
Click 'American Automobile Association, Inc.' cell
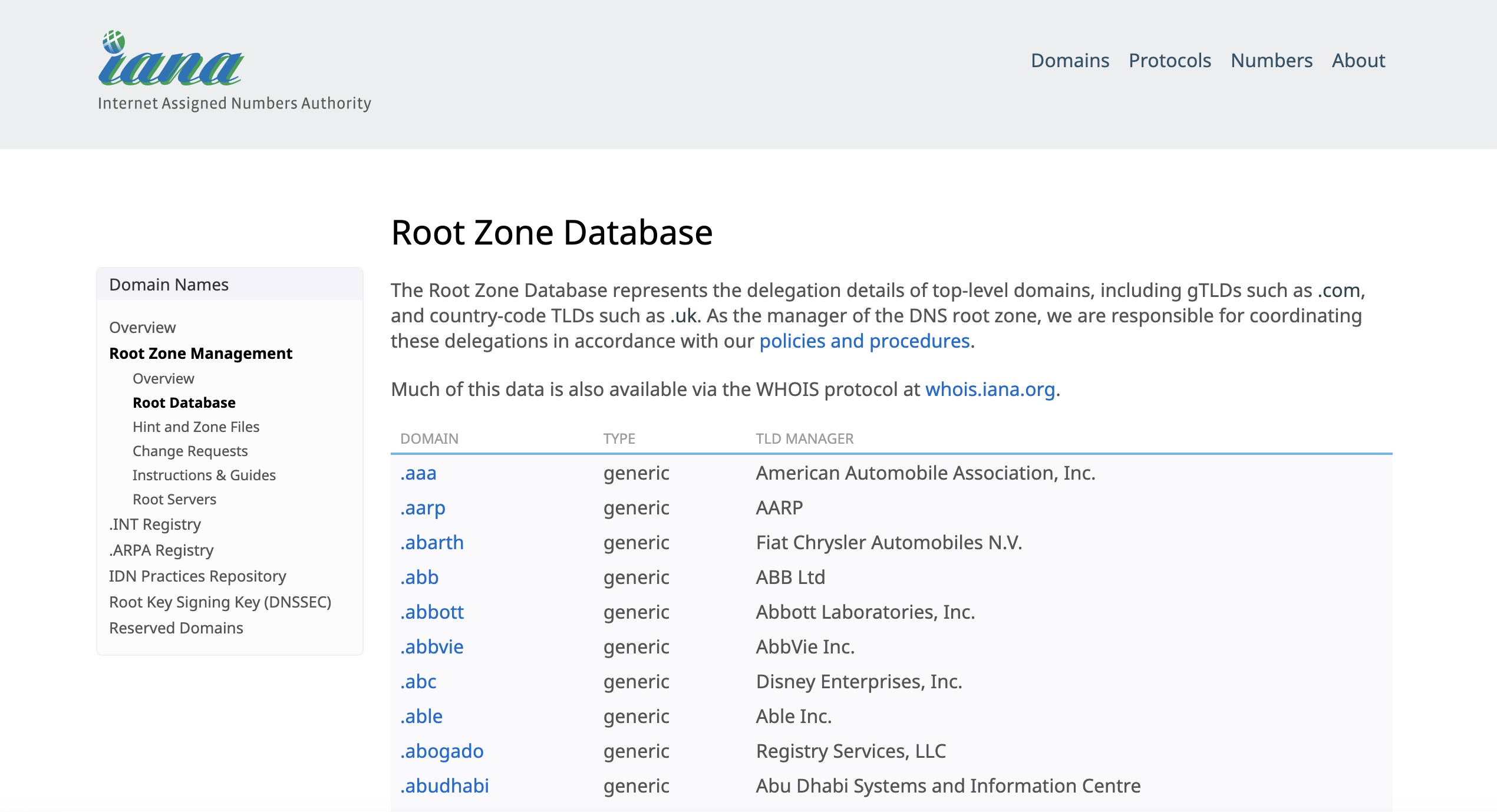[x=925, y=473]
